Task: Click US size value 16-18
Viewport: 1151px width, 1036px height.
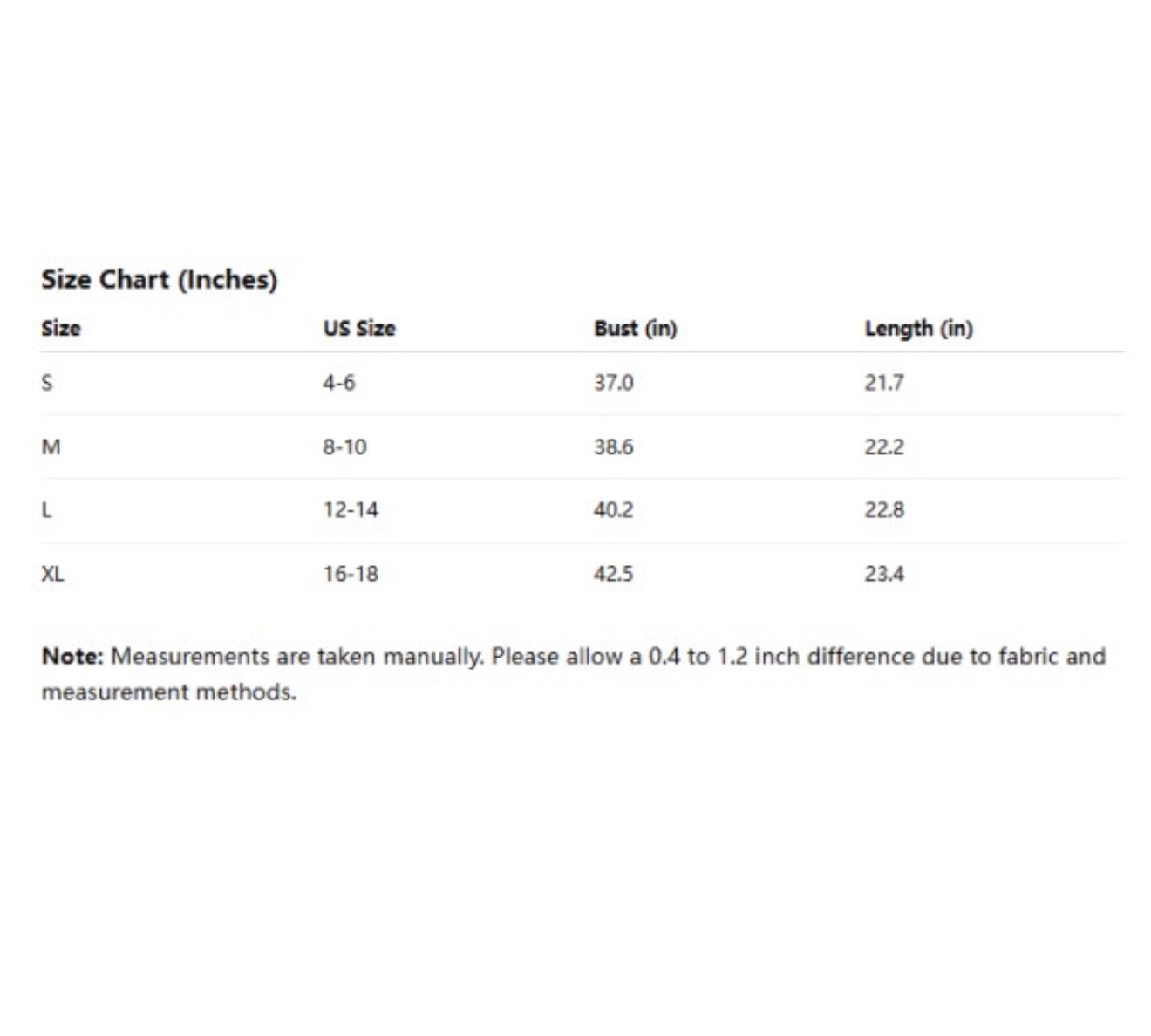Action: (351, 575)
